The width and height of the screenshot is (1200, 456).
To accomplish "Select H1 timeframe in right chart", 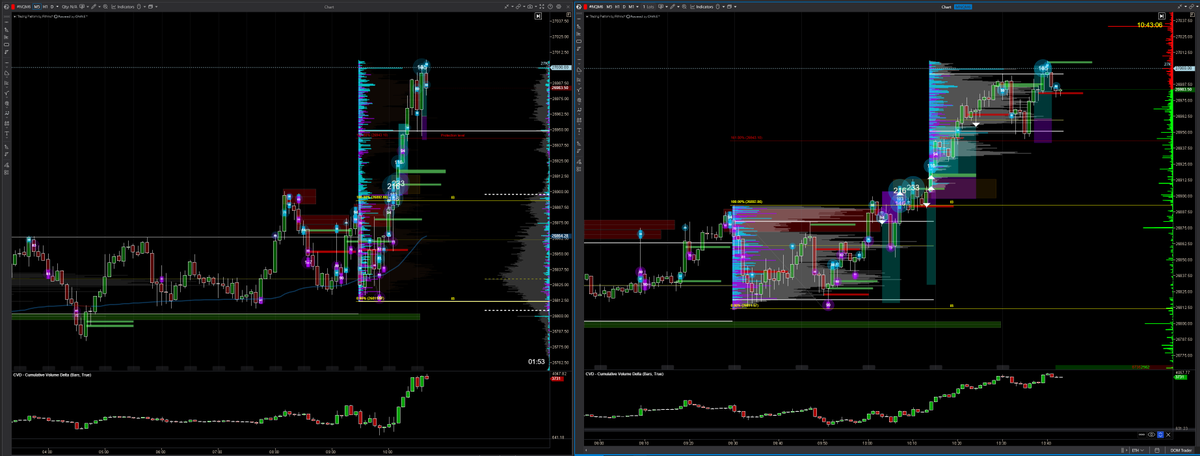I will (x=617, y=6).
